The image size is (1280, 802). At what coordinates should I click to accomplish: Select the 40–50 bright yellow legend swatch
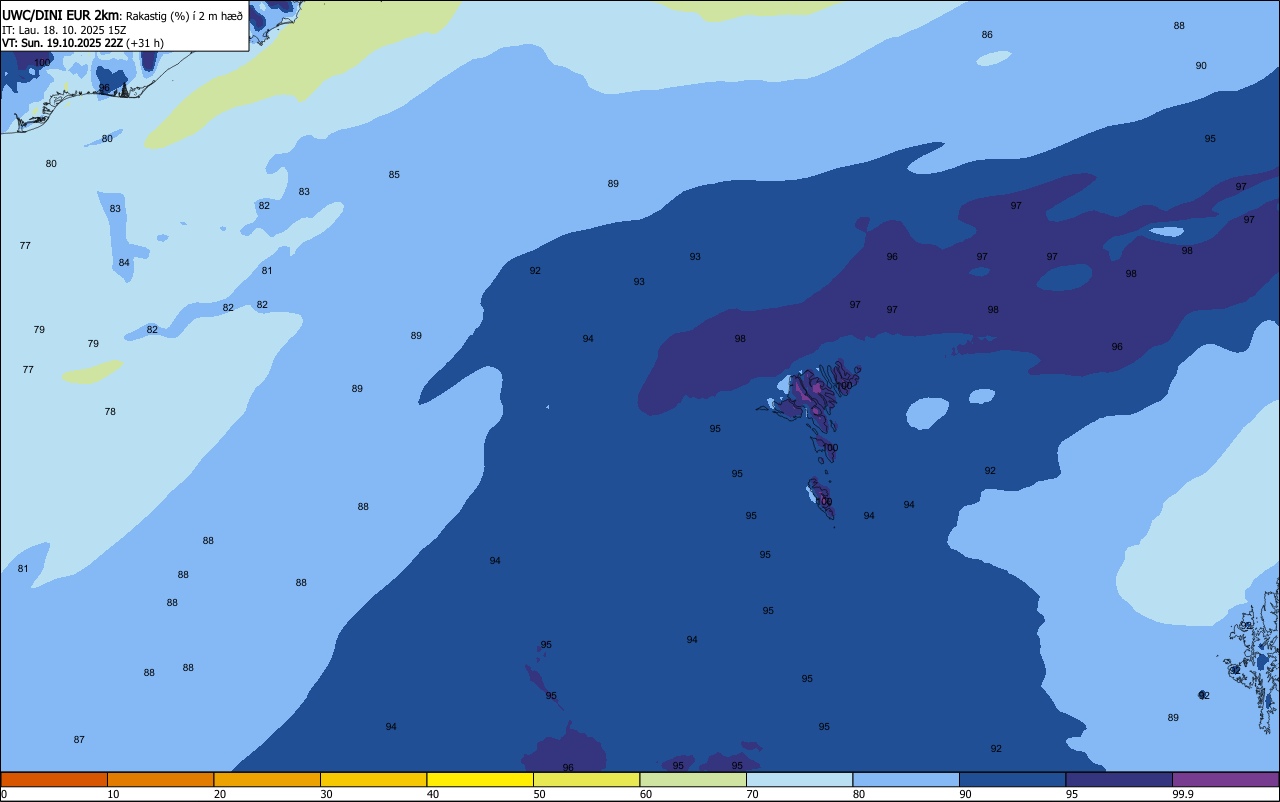tap(480, 779)
